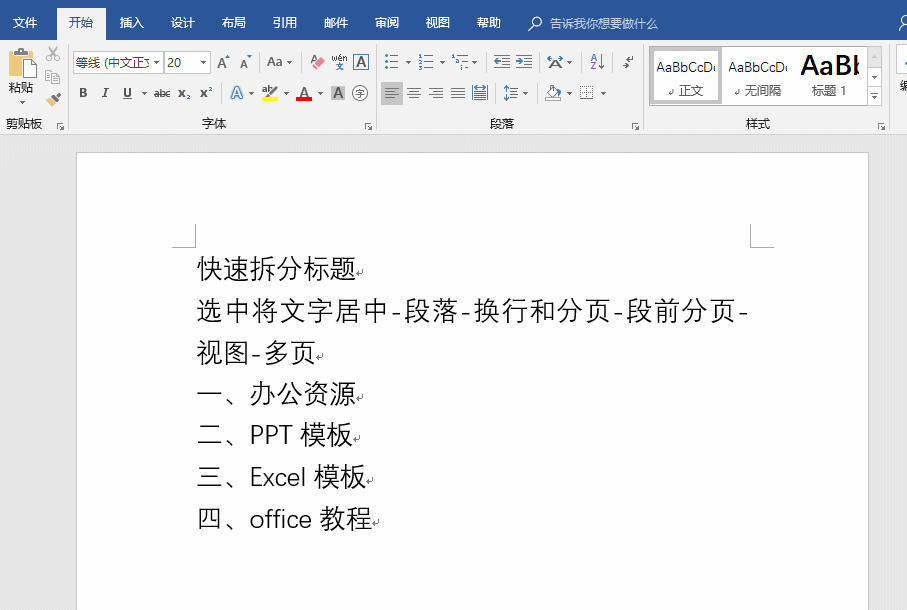Open the font name dropdown
907x610 pixels.
pyautogui.click(x=156, y=62)
